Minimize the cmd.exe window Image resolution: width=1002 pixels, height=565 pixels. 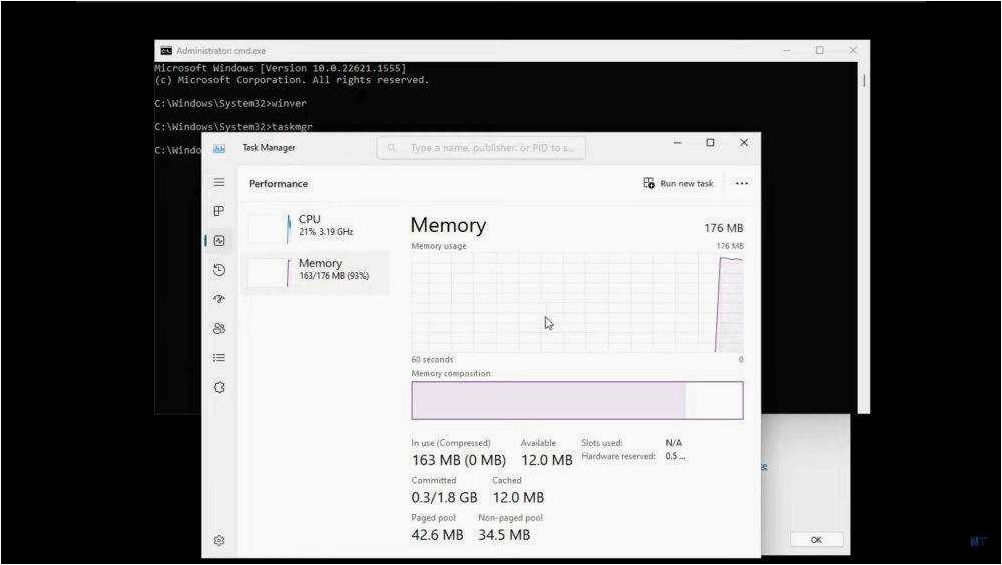click(787, 50)
